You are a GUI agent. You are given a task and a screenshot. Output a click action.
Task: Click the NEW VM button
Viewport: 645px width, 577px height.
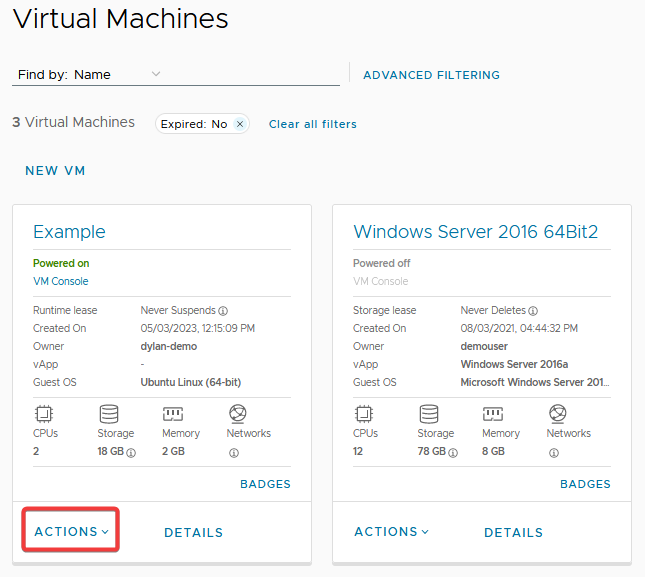coord(55,171)
